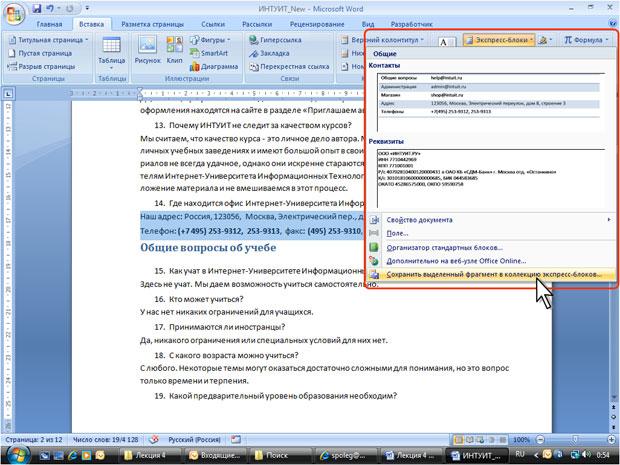This screenshot has height=465, width=620.
Task: Open the Office button menu
Action: click(14, 15)
